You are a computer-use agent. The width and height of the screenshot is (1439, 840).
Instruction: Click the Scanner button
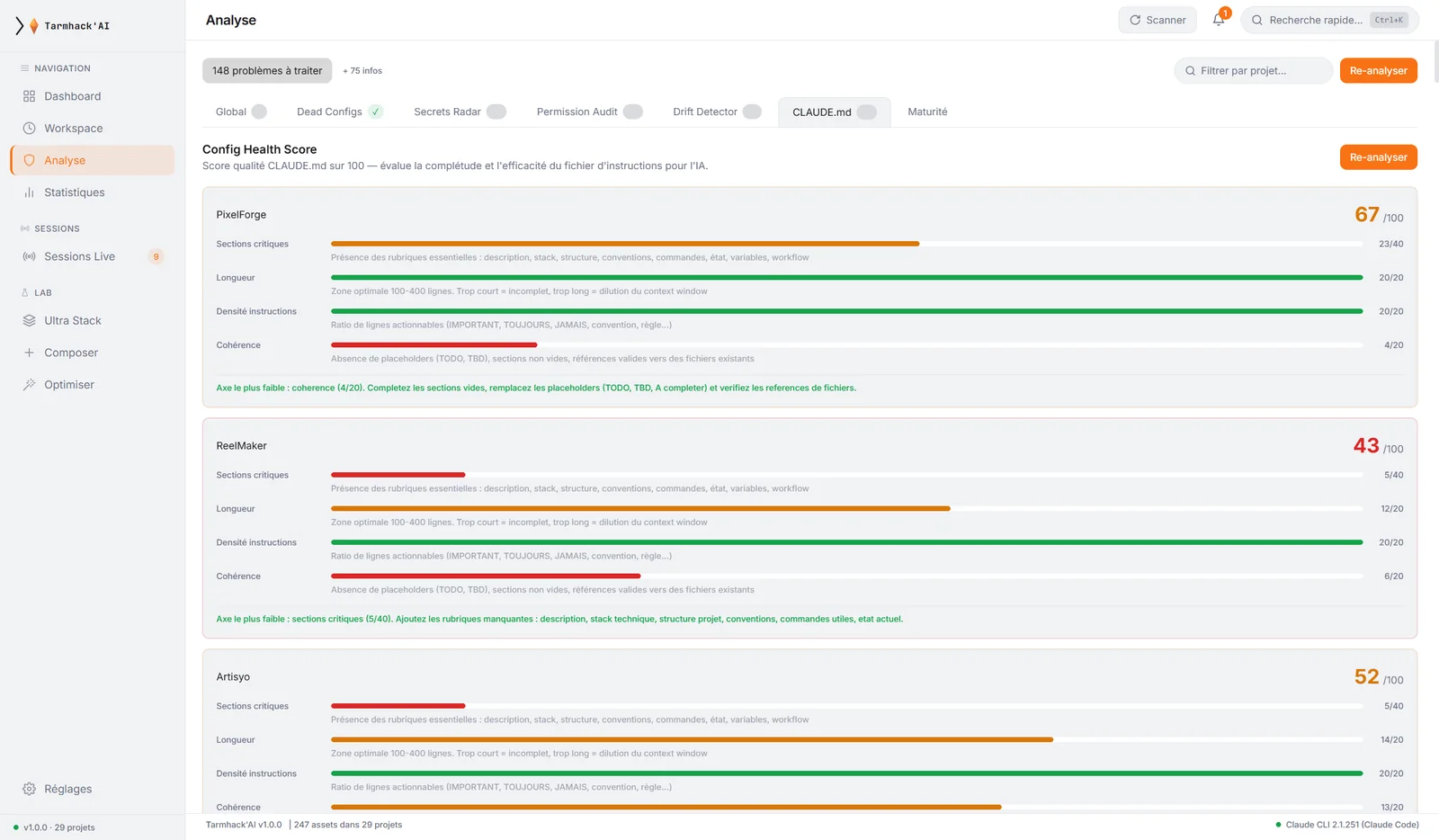tap(1157, 20)
